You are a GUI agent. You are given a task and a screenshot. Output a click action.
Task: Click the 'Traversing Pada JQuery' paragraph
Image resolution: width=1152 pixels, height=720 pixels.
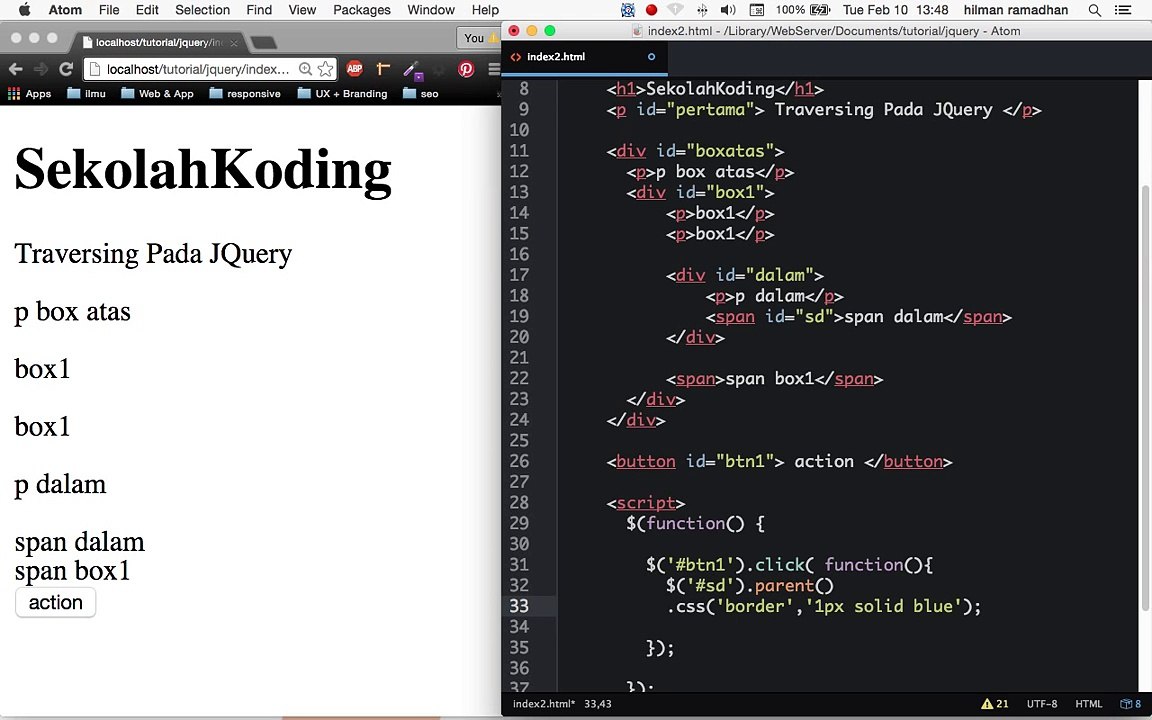[x=153, y=253]
